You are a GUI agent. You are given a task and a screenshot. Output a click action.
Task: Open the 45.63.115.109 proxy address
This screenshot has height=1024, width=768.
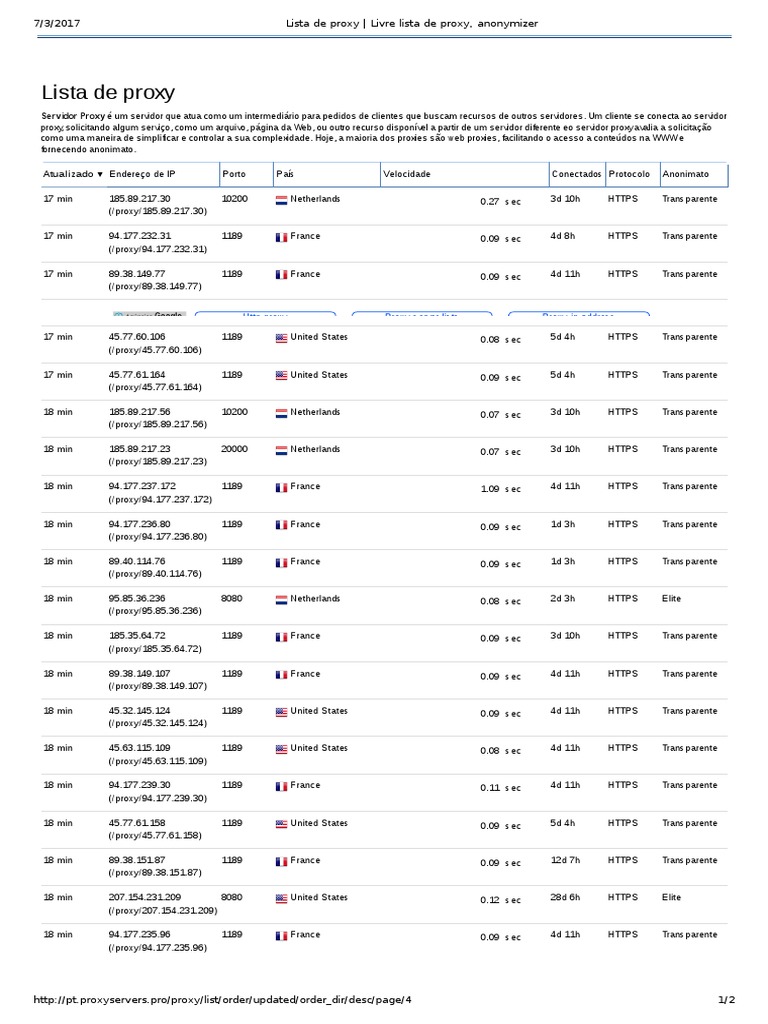pyautogui.click(x=140, y=748)
